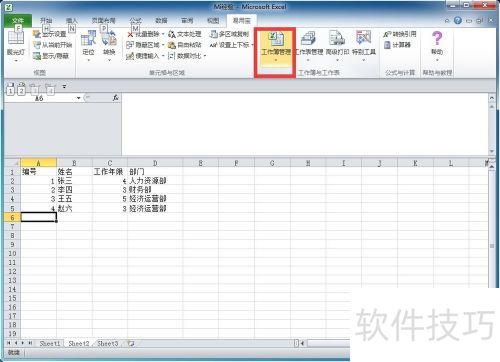Image resolution: width=500 pixels, height=362 pixels.
Task: Go to last sheet with navigation arrow
Action: click(x=30, y=343)
